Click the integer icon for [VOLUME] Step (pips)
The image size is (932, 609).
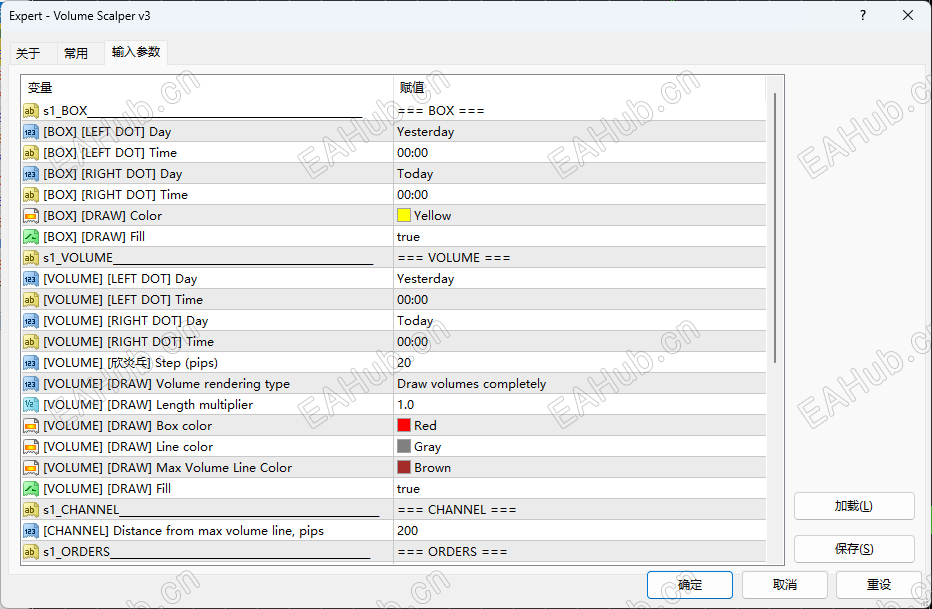(31, 362)
